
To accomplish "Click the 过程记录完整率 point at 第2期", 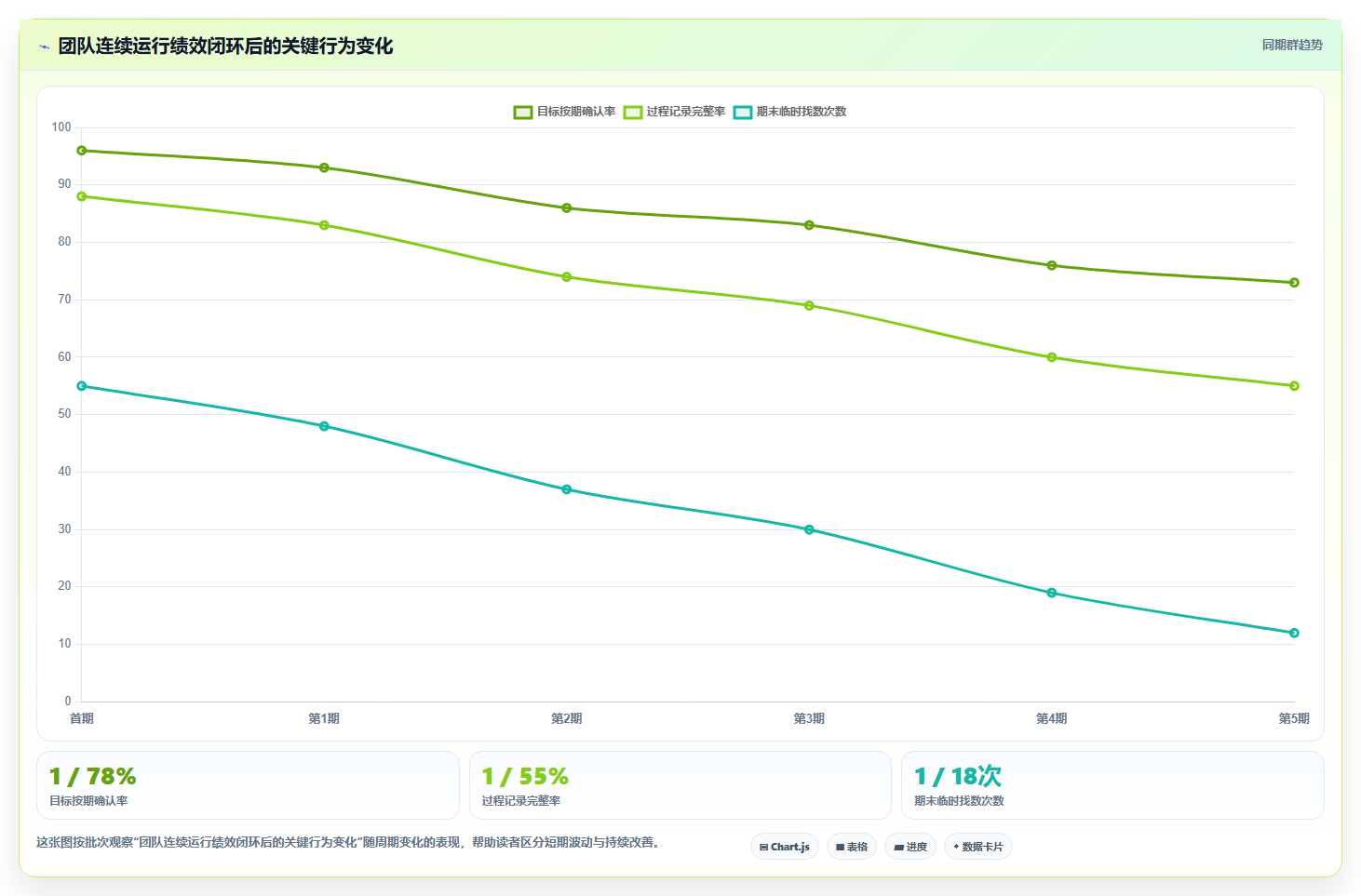I will coord(567,277).
